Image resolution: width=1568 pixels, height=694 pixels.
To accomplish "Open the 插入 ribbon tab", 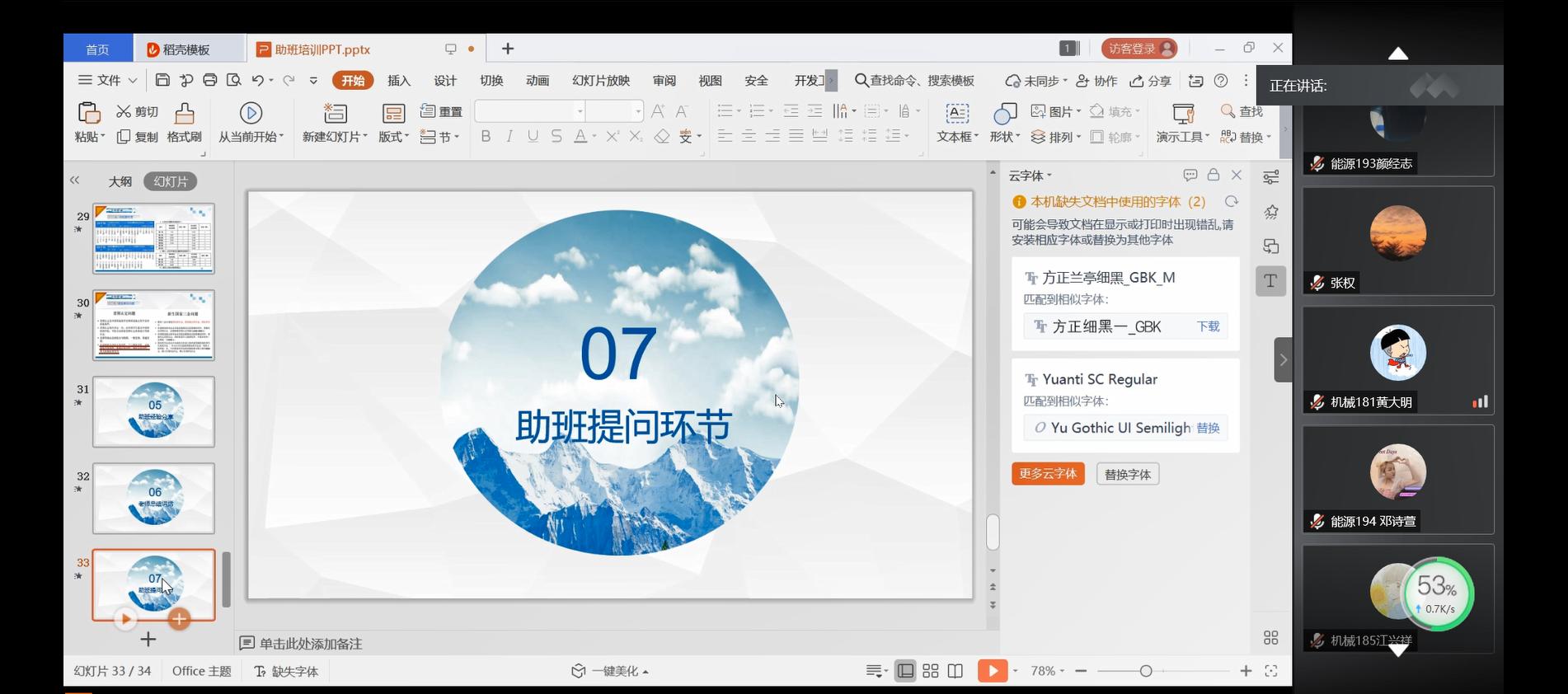I will click(399, 80).
